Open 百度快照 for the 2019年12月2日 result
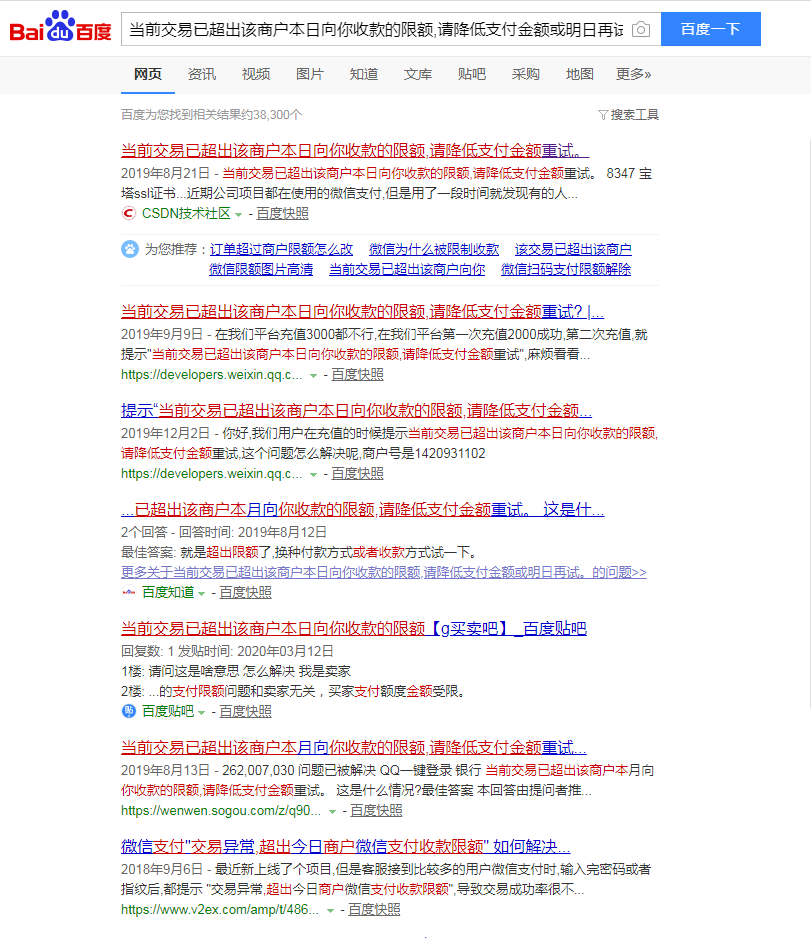 click(x=357, y=474)
